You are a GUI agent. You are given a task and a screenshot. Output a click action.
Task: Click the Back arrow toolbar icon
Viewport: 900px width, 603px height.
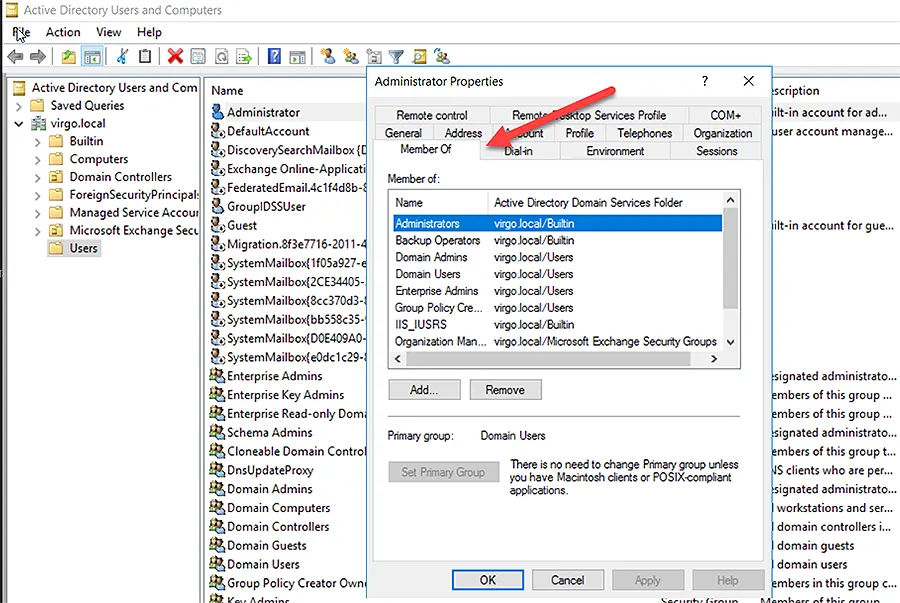point(15,56)
